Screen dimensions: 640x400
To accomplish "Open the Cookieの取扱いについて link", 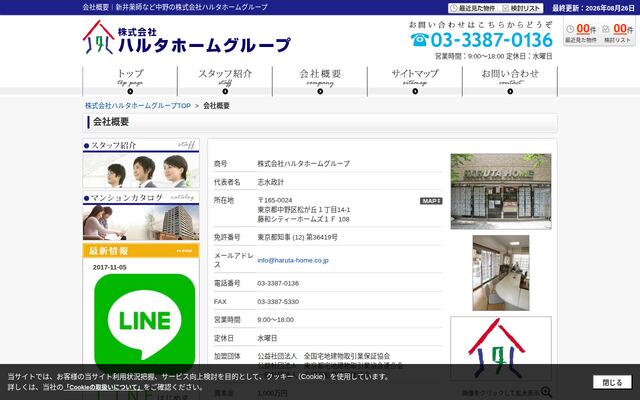I will coord(103,387).
